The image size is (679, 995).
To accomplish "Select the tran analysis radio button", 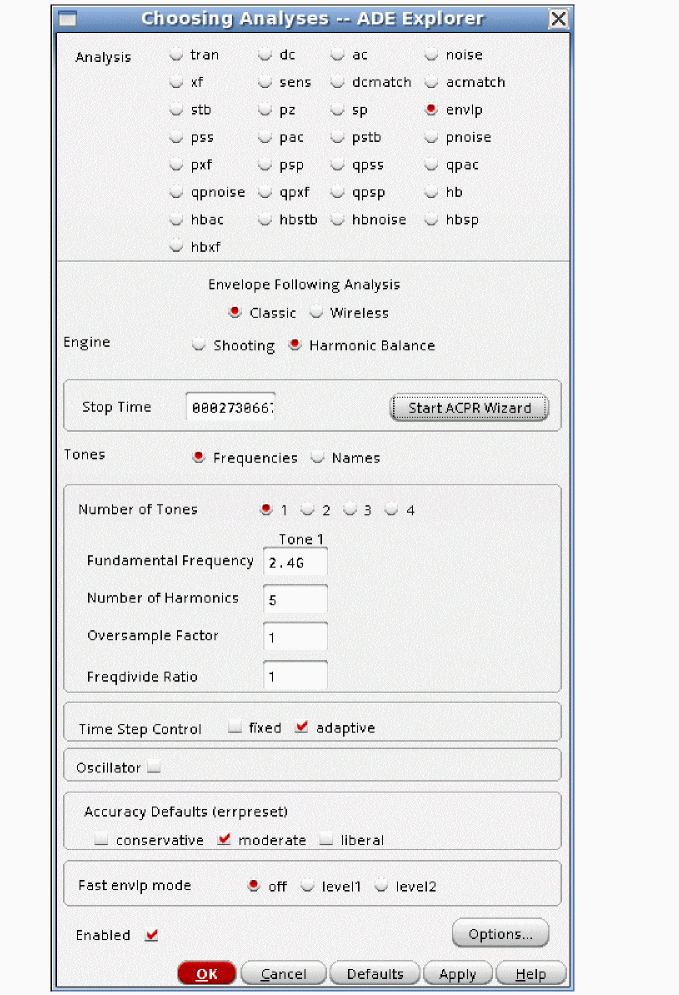I will (177, 55).
